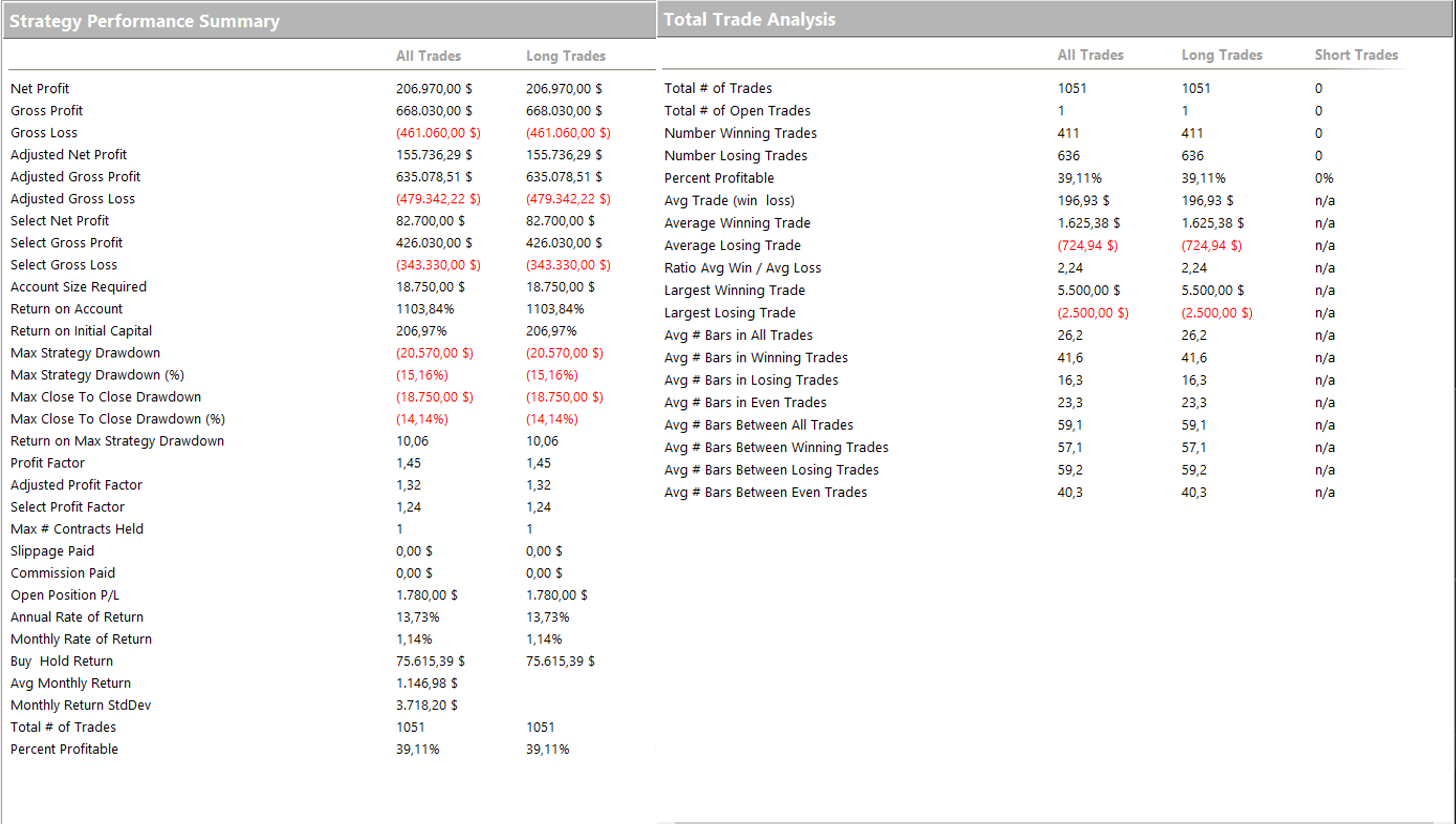Select the Strategy Performance Summary header

coord(144,20)
